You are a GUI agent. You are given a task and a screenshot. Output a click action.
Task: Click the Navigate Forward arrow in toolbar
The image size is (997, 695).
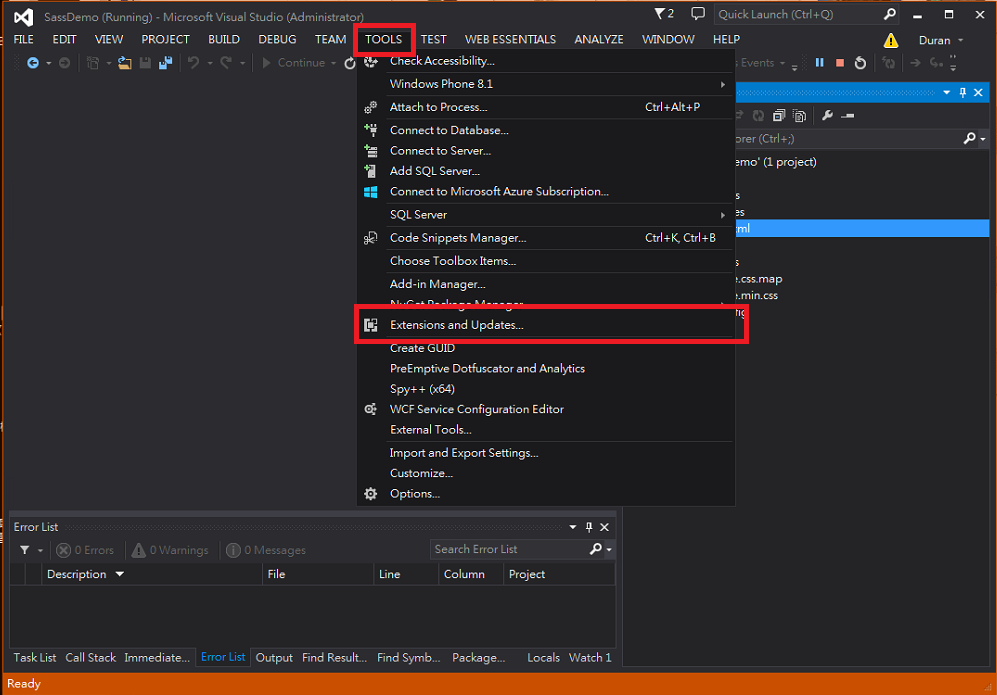pos(64,62)
